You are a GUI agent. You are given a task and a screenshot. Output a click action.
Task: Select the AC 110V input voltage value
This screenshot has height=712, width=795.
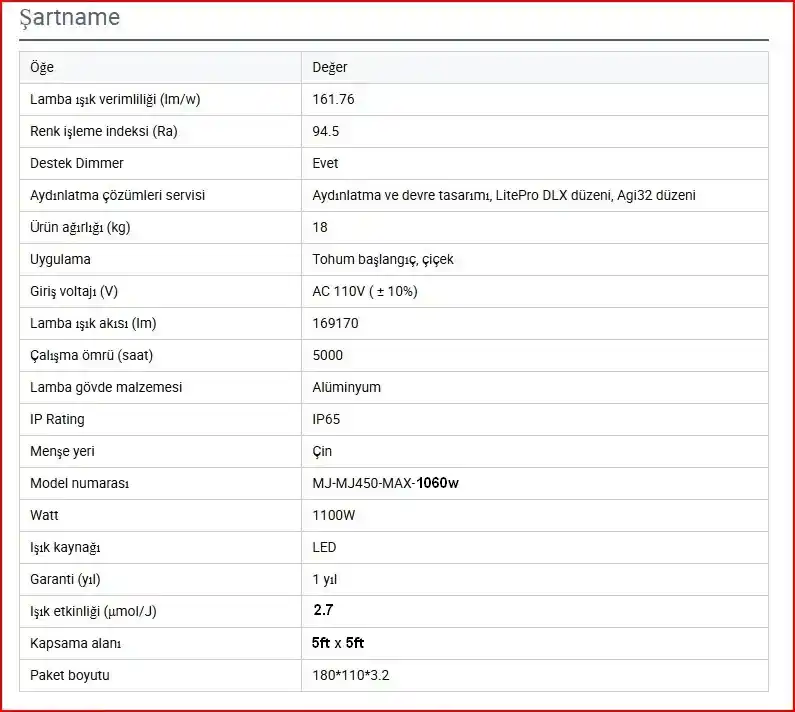point(365,291)
